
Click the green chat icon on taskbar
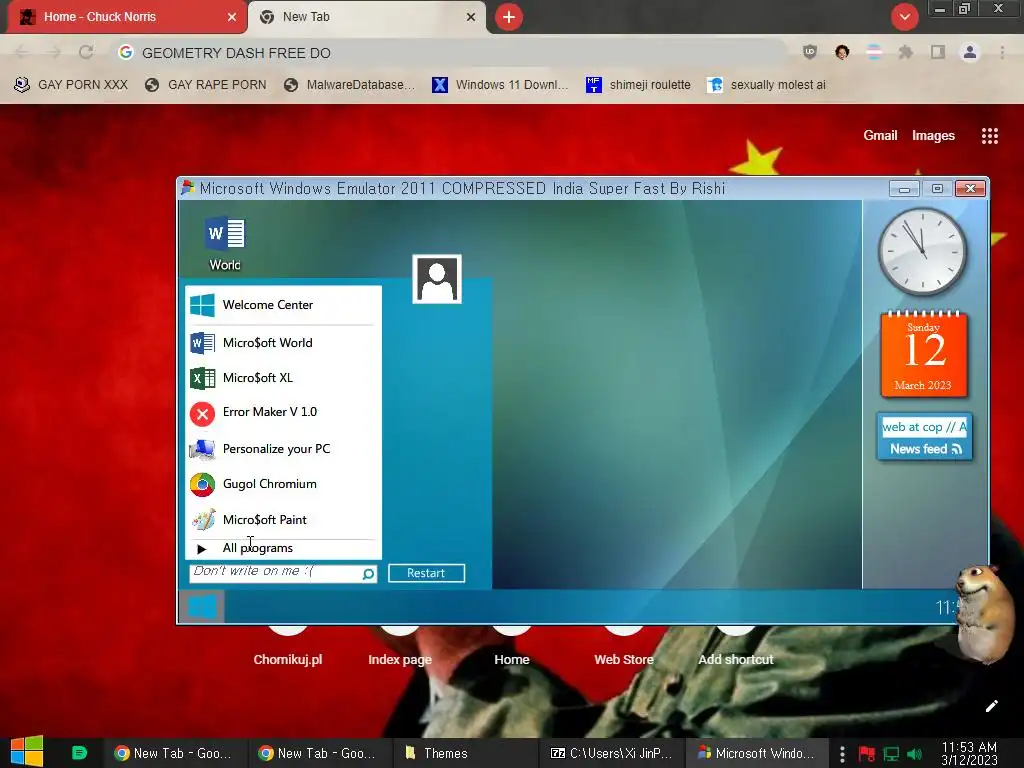pyautogui.click(x=79, y=753)
